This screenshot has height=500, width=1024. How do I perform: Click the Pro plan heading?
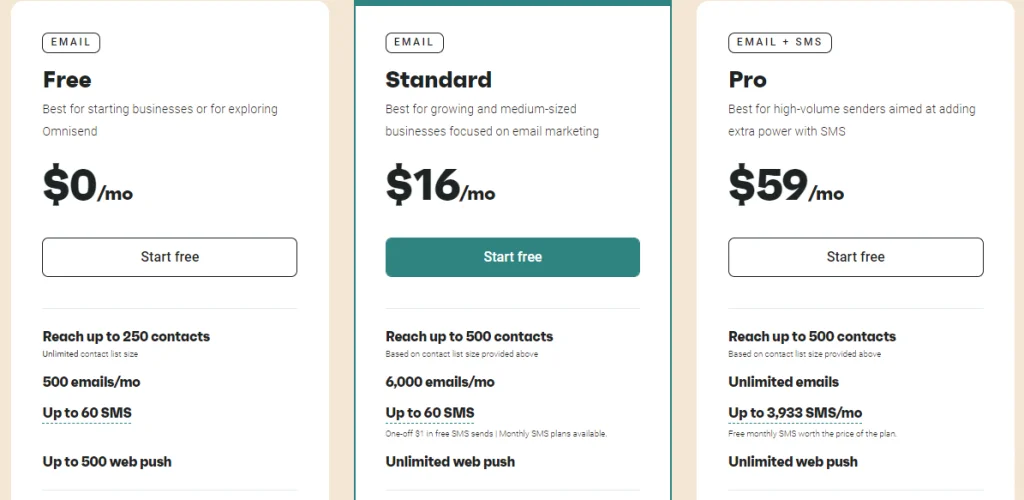747,80
